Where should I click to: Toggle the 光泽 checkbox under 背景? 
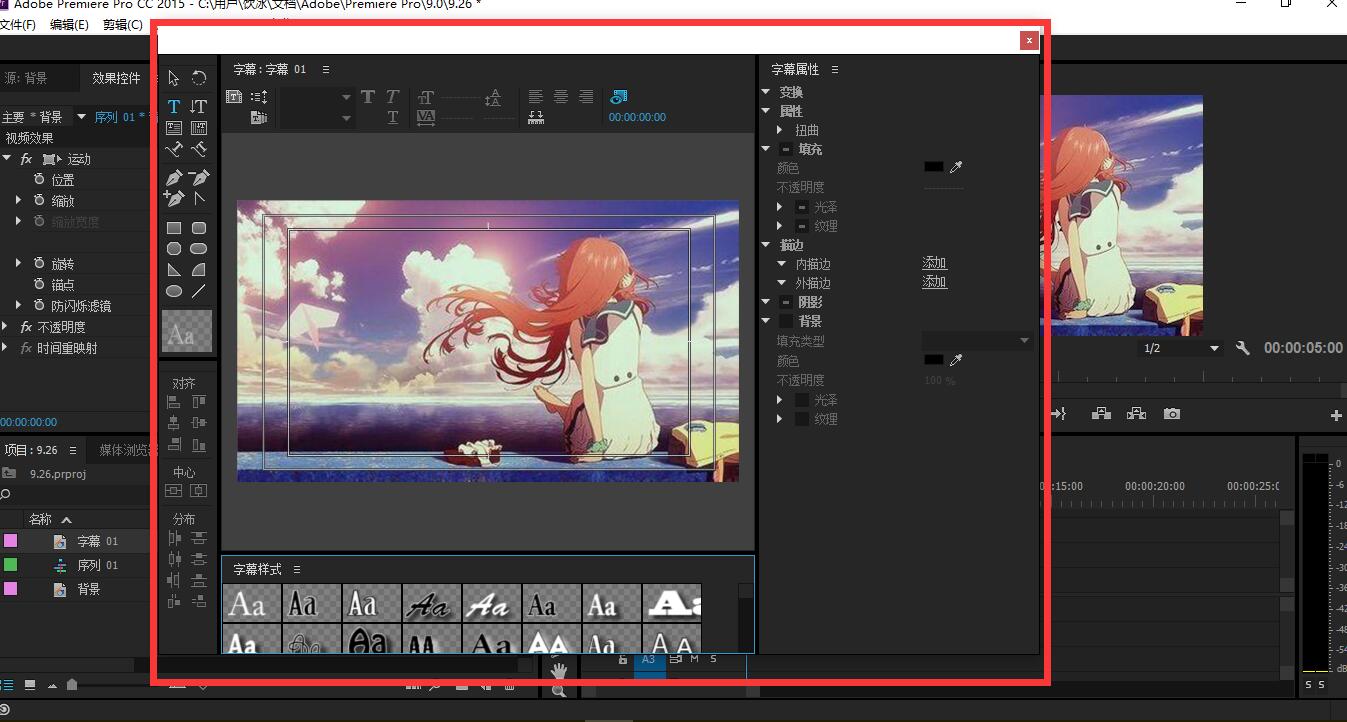[802, 400]
